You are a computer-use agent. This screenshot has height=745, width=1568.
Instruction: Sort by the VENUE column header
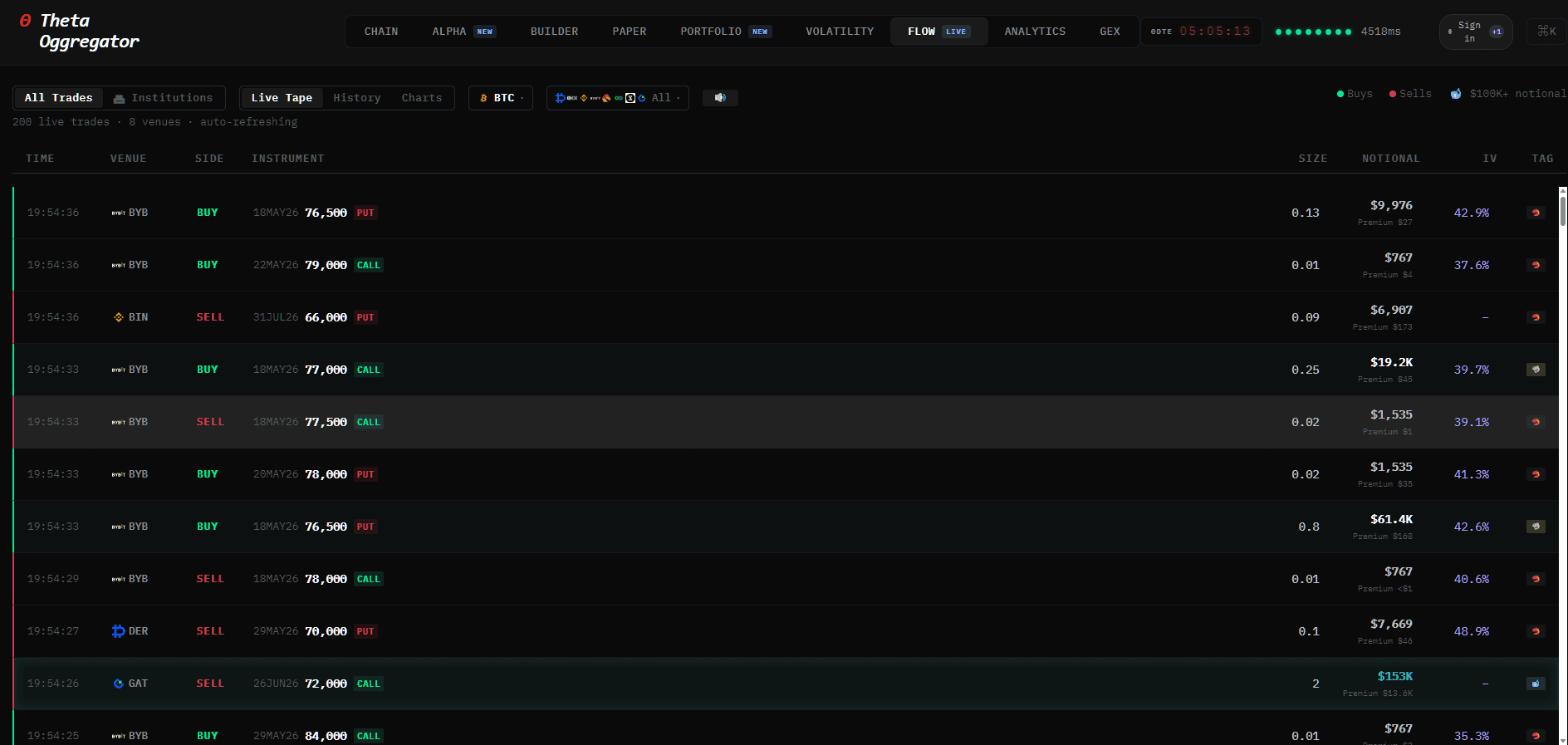(x=128, y=159)
